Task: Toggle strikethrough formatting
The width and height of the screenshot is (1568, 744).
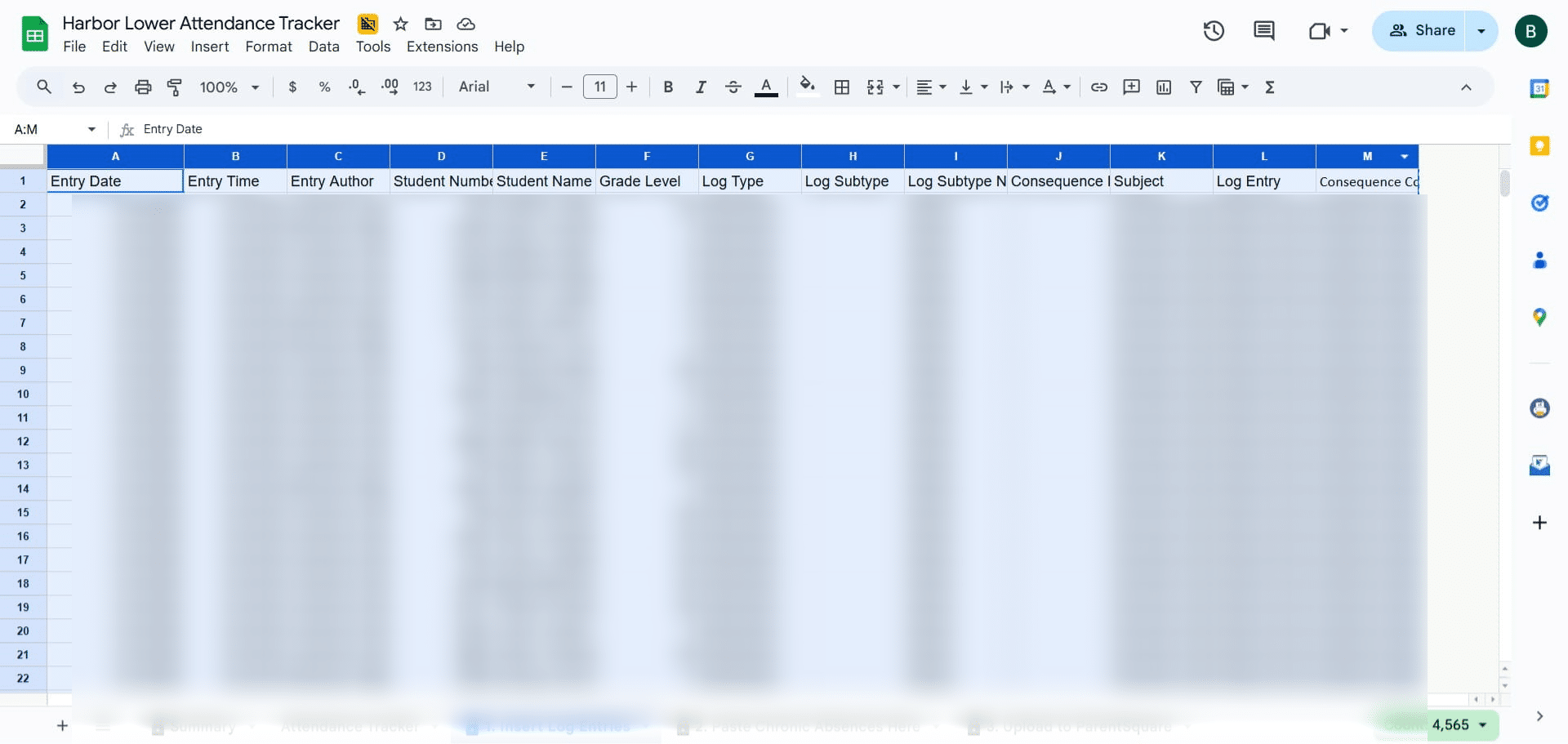Action: click(x=733, y=87)
